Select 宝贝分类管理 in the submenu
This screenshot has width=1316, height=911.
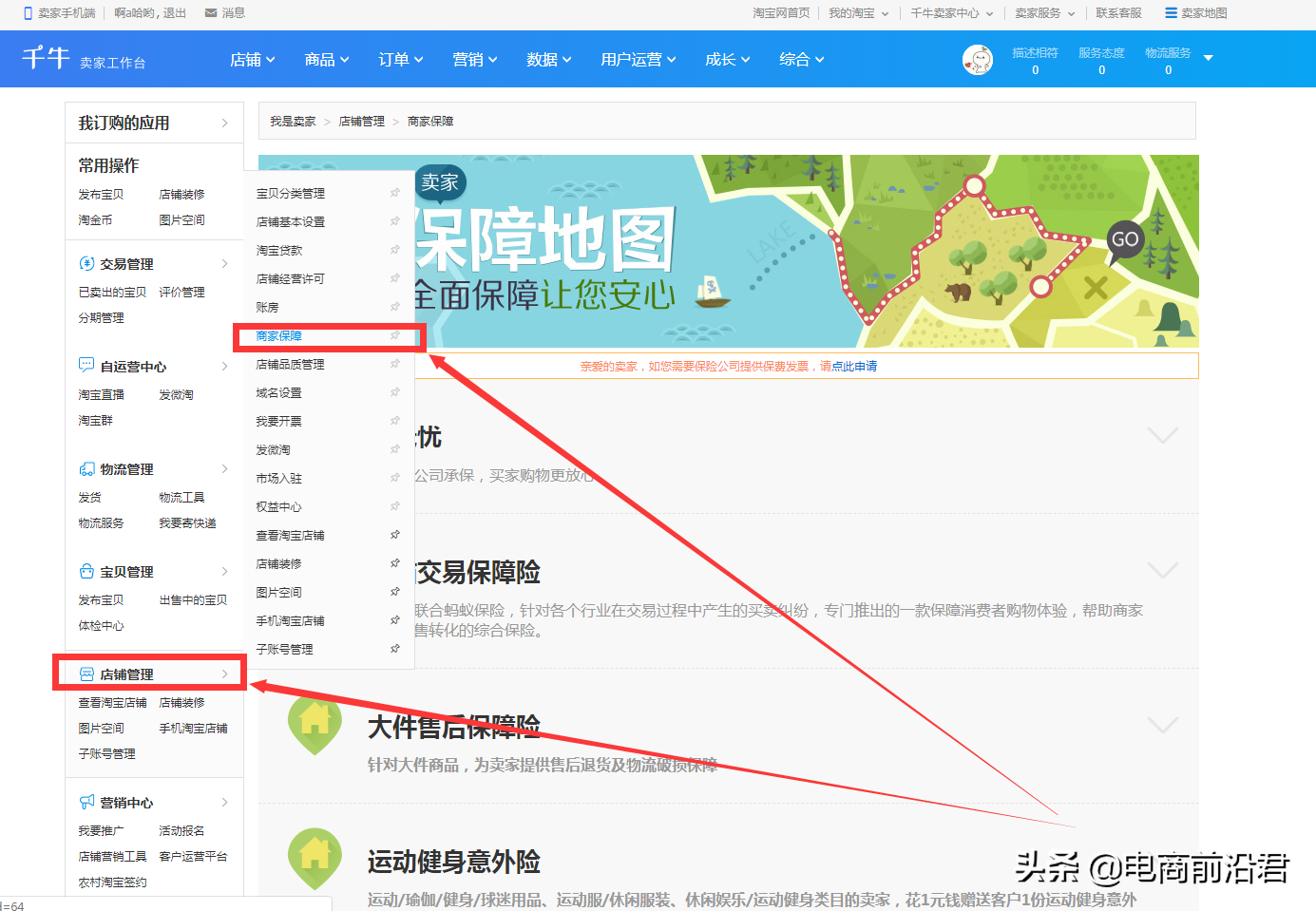[291, 193]
